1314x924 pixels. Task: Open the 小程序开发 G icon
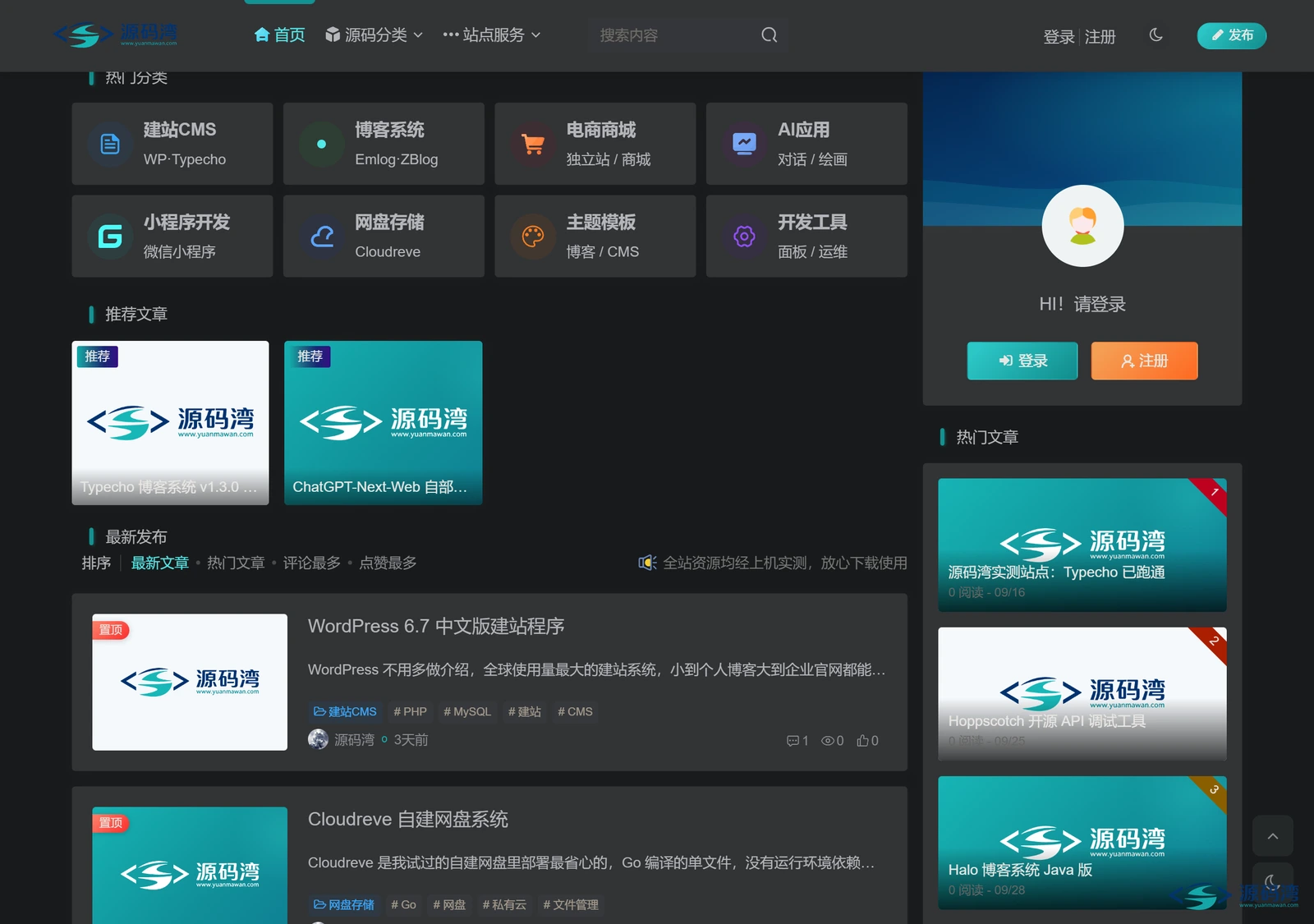coord(110,237)
